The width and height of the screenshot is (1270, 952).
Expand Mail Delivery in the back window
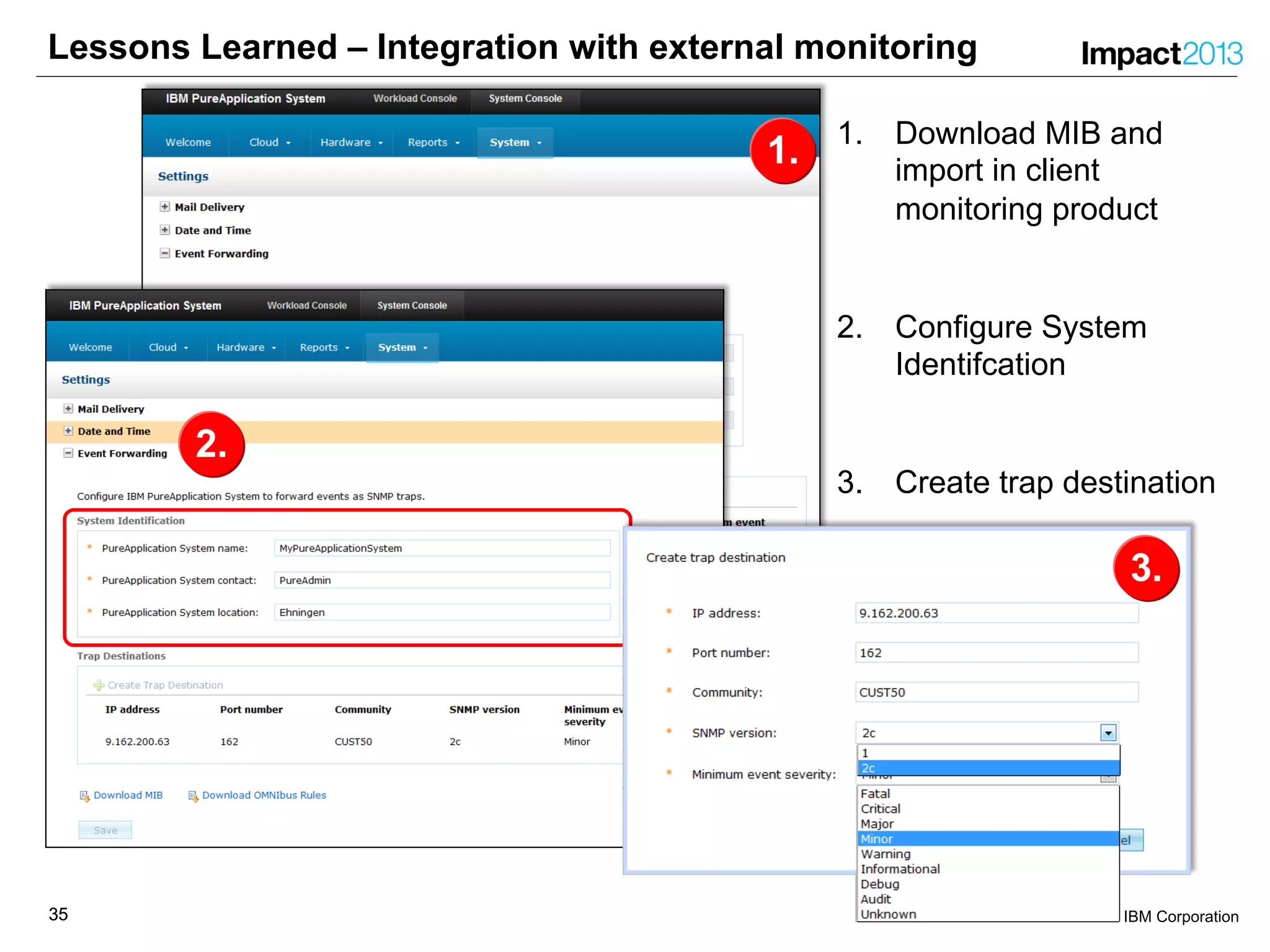tap(164, 207)
